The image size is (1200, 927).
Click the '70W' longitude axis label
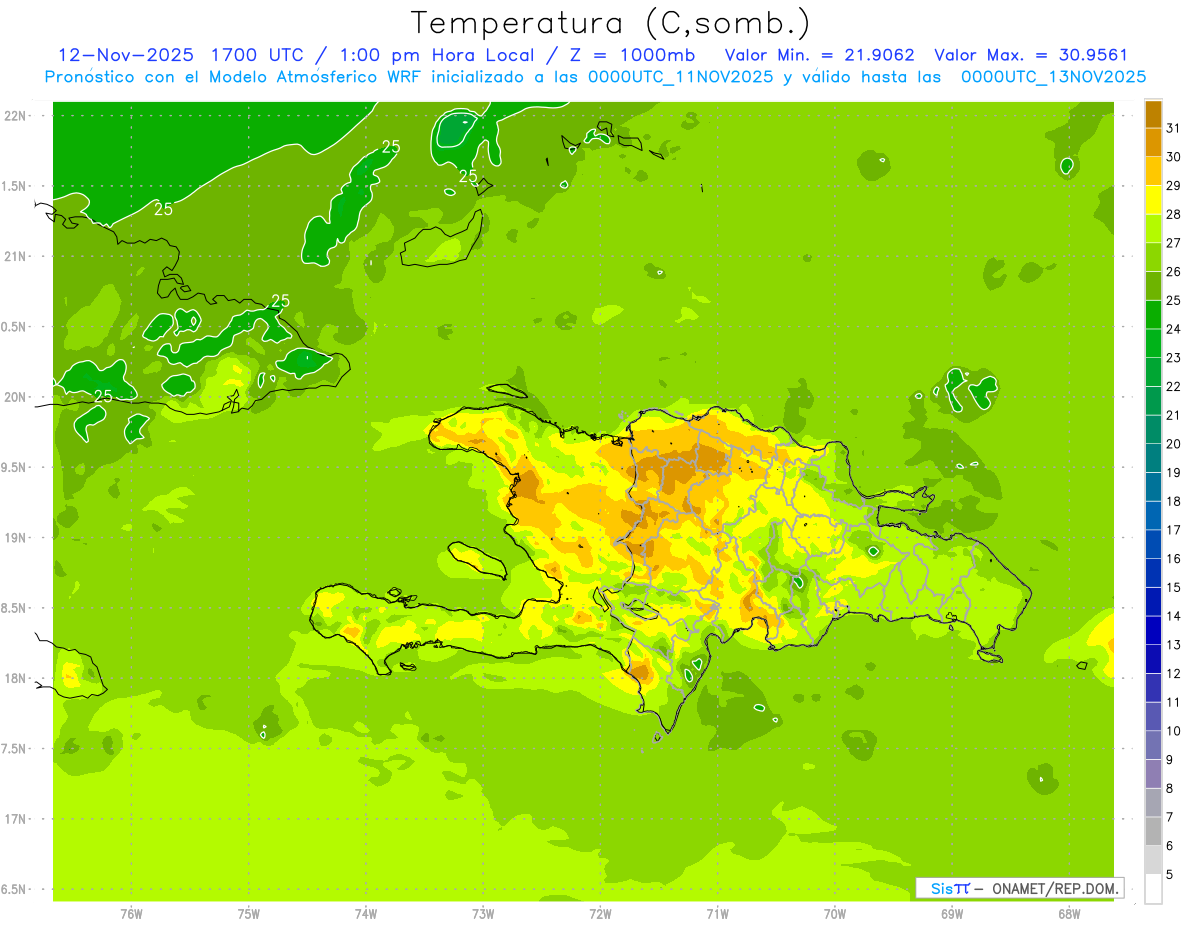click(x=835, y=913)
